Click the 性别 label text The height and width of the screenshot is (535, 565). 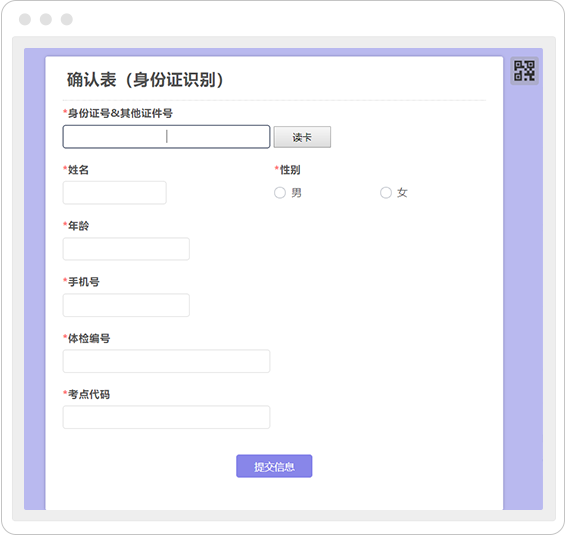pyautogui.click(x=290, y=170)
